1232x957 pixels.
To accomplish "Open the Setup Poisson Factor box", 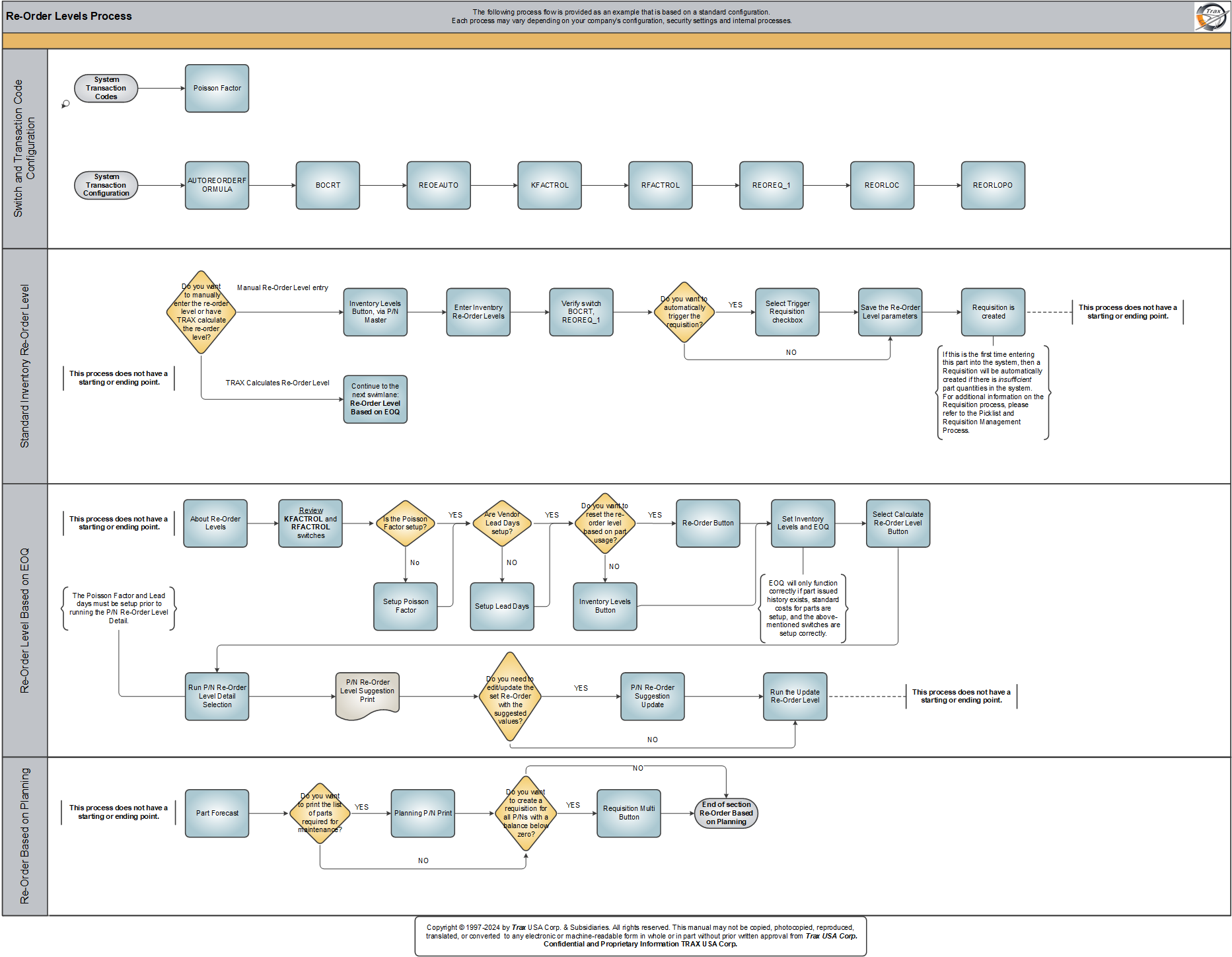I will pyautogui.click(x=406, y=607).
